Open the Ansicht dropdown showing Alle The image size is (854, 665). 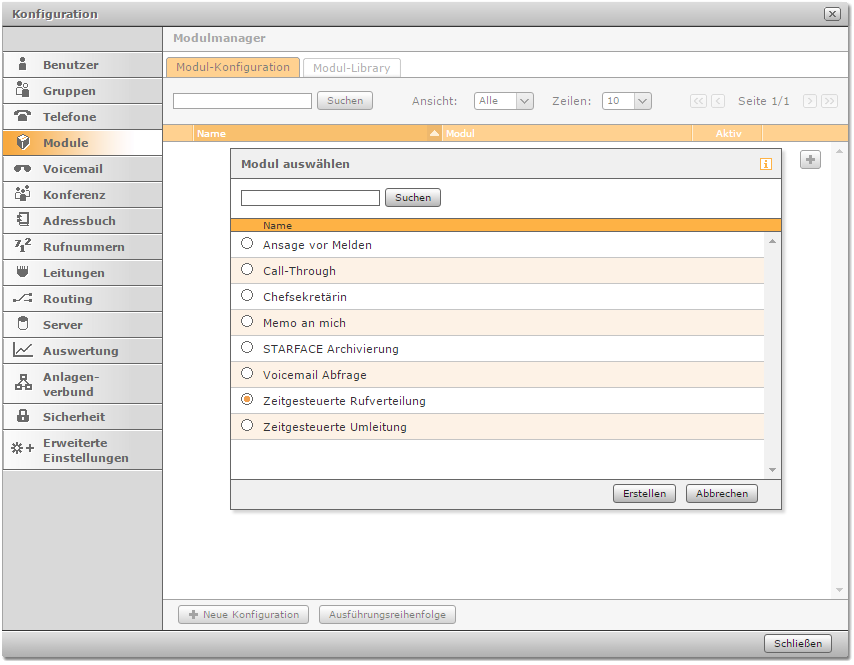click(504, 101)
